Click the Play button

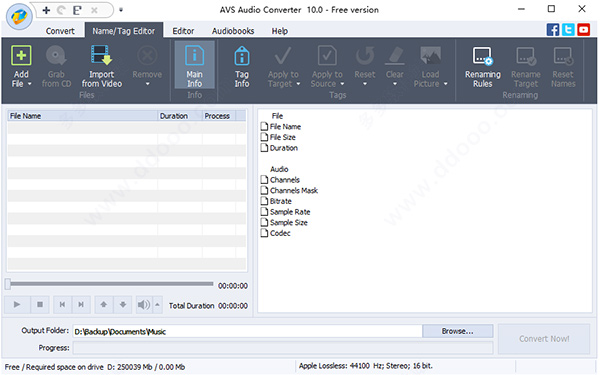click(x=16, y=305)
